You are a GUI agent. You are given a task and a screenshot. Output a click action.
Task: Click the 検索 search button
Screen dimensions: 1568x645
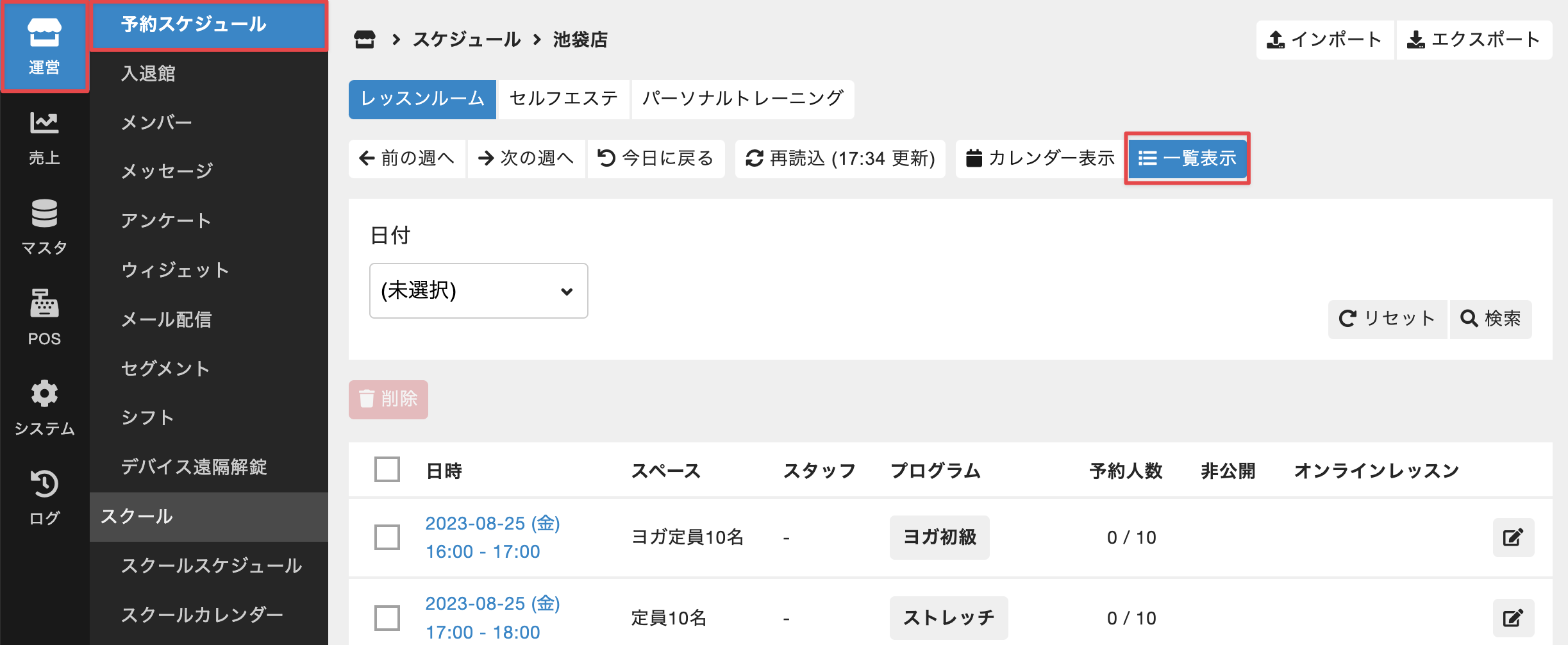tap(1490, 319)
